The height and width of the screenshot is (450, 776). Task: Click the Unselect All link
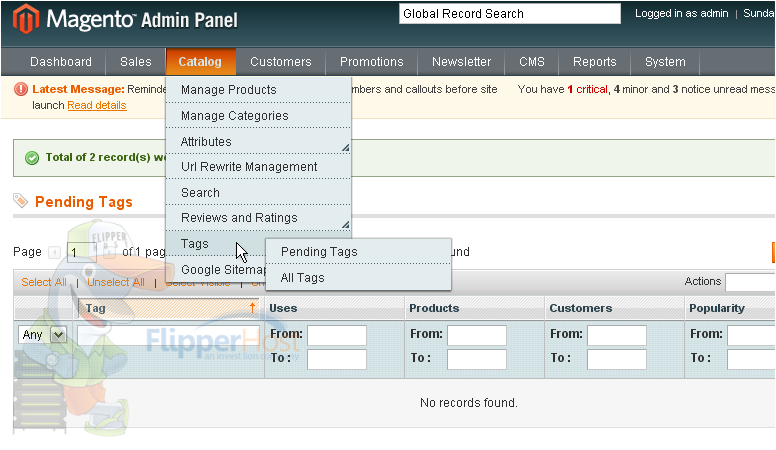116,282
